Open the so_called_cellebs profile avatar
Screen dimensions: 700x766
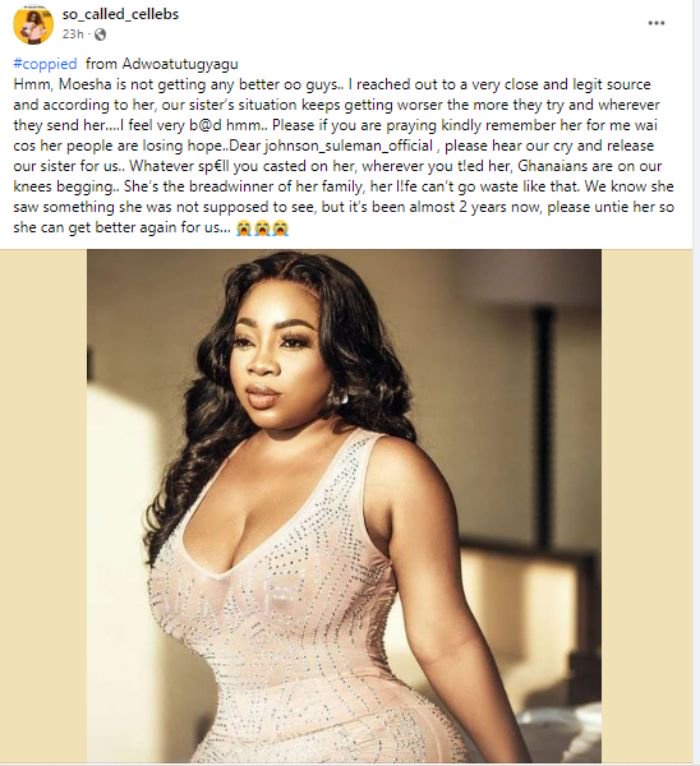point(33,25)
